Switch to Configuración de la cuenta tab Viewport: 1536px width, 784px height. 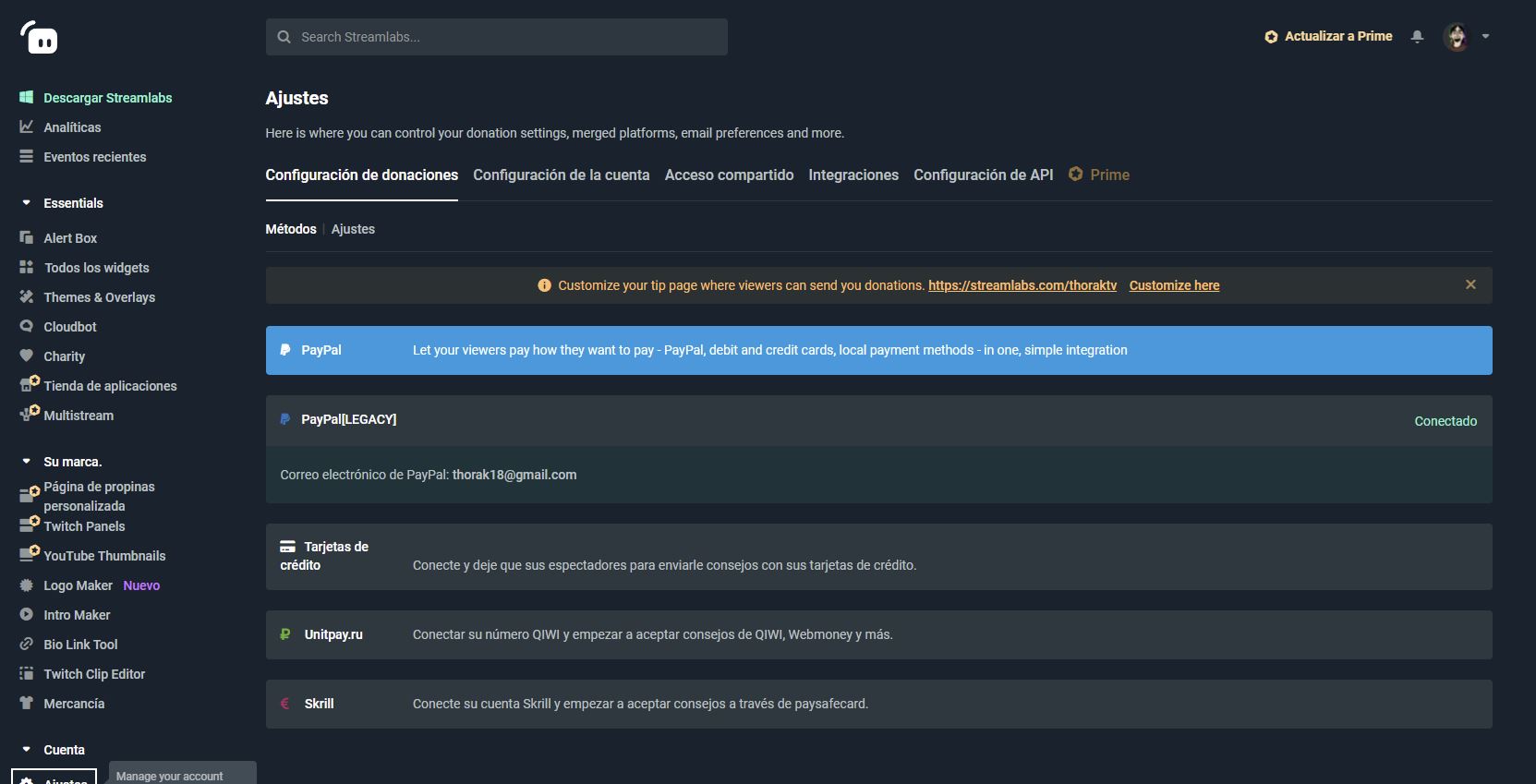[561, 175]
